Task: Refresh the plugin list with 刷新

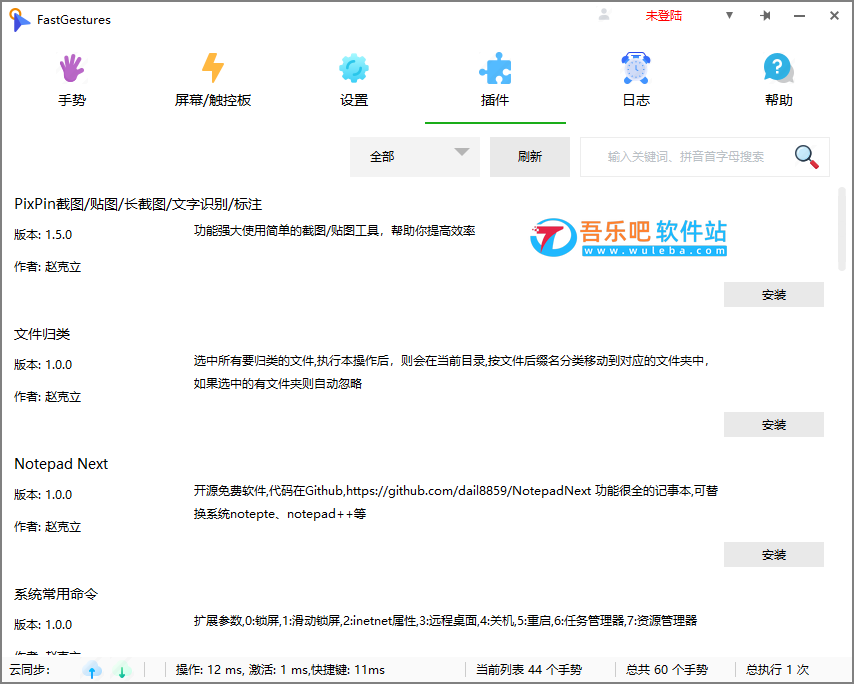Action: [530, 157]
